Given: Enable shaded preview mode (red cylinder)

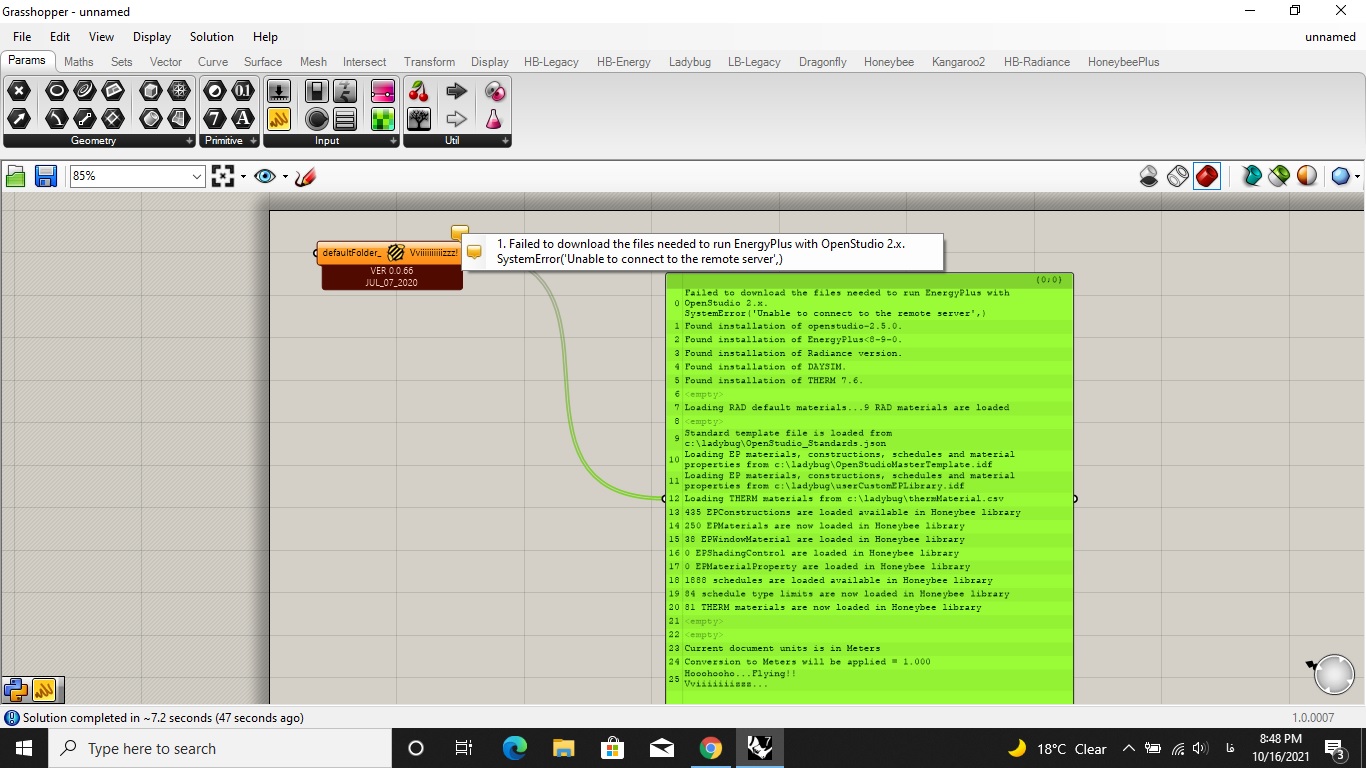Looking at the screenshot, I should point(1207,177).
